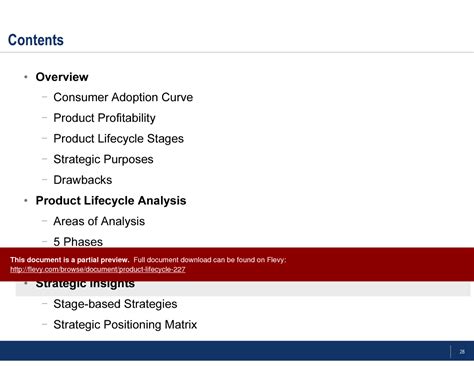
Task: Select the Strategic Positioning Matrix entry
Action: (x=125, y=325)
